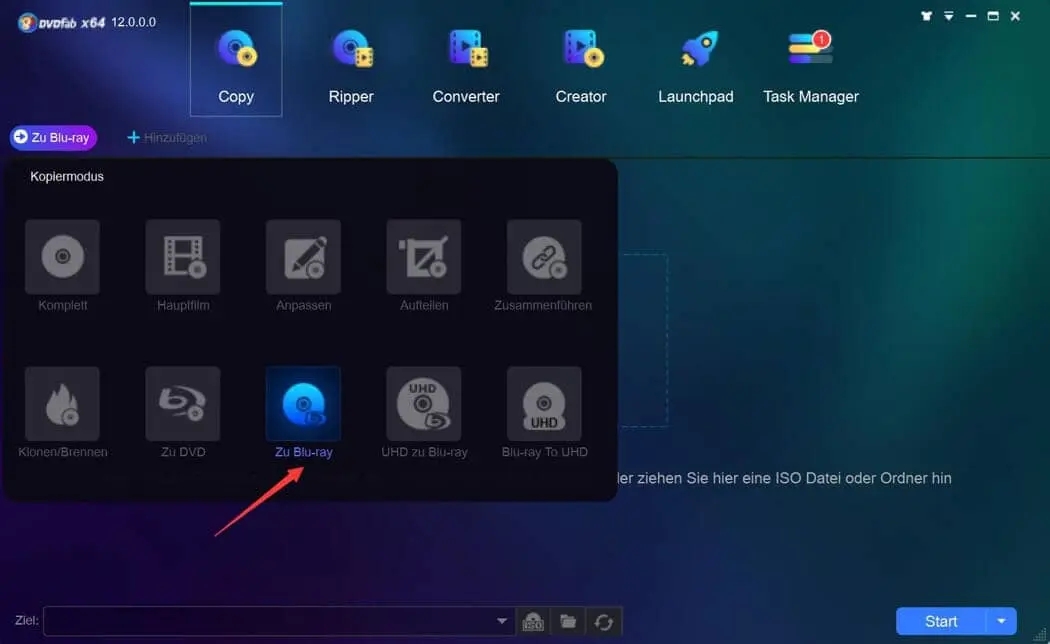This screenshot has width=1050, height=644.
Task: Pick the Zu DVD conversion mode
Action: (183, 404)
